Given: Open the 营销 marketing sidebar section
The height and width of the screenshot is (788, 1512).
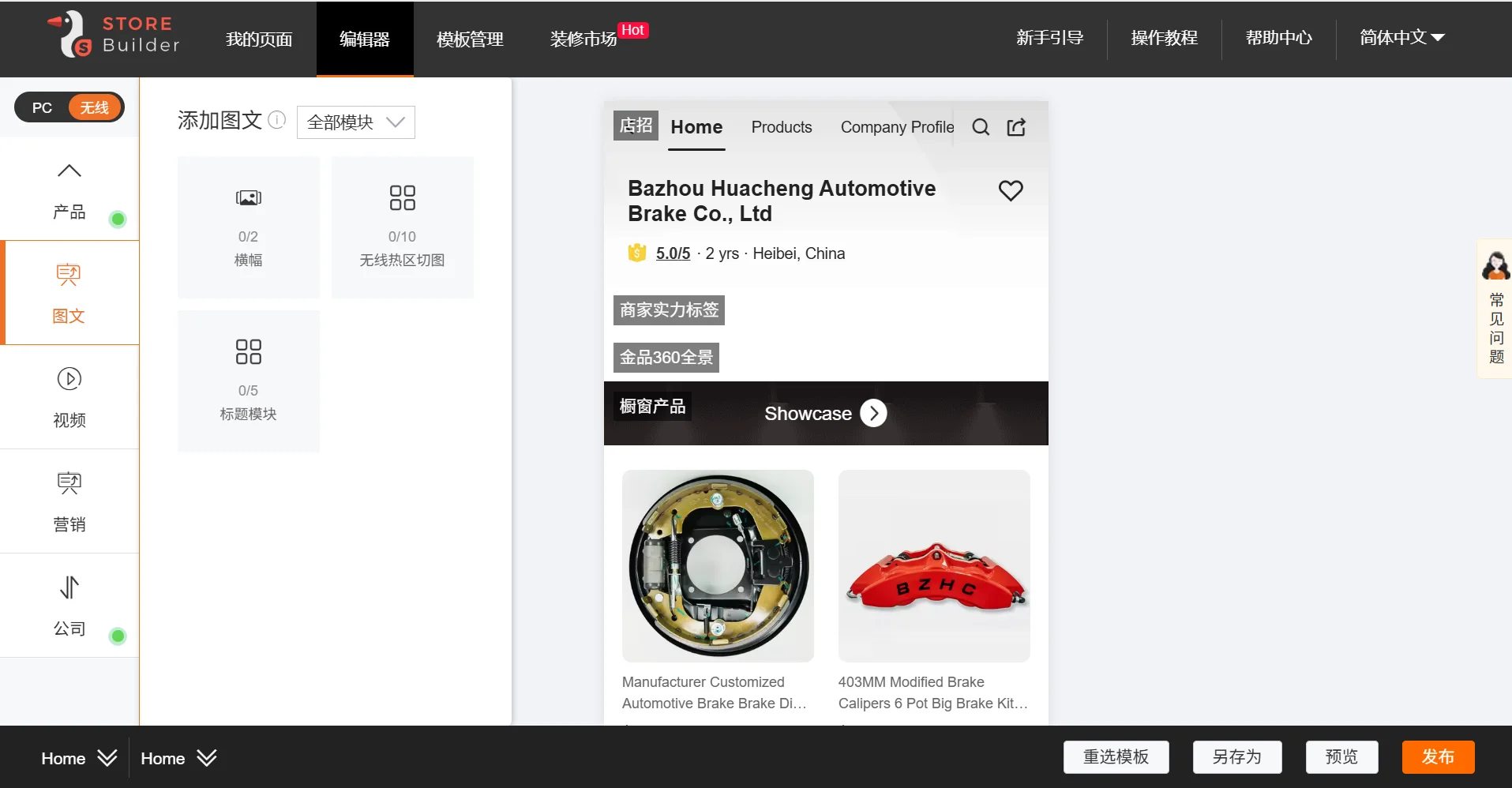Looking at the screenshot, I should pos(69,501).
